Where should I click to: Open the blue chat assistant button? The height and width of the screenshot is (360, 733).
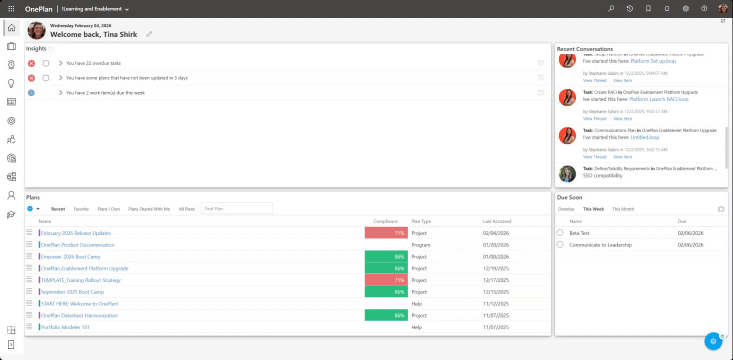[x=713, y=341]
